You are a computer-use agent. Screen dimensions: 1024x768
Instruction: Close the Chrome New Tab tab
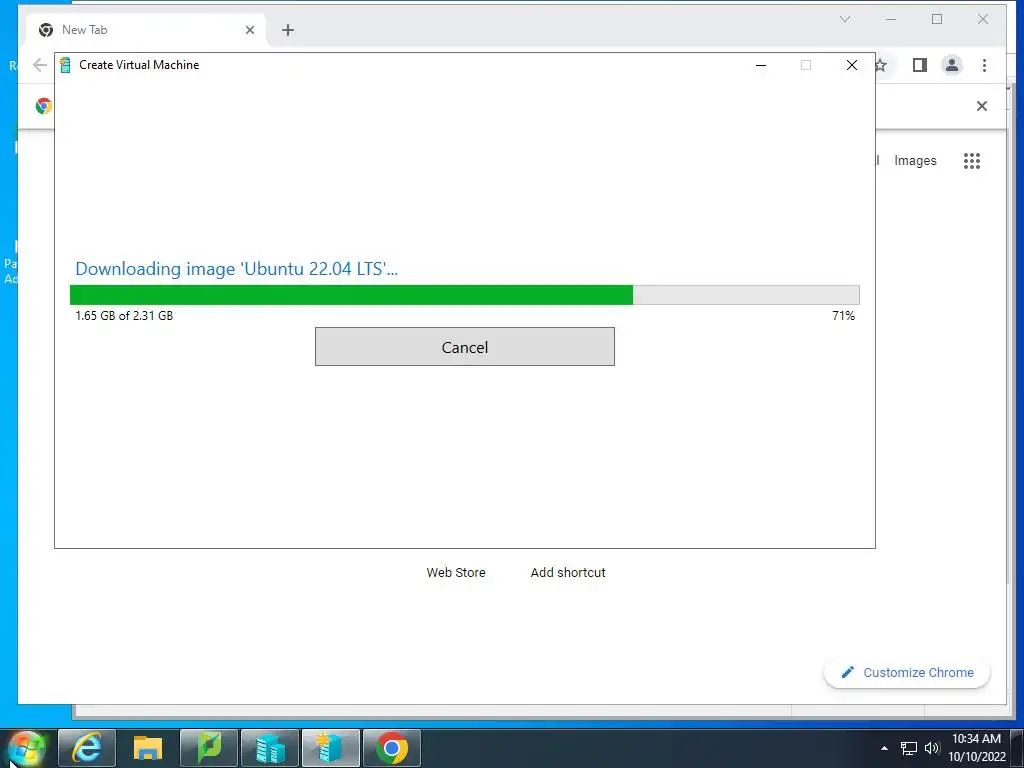click(x=249, y=30)
